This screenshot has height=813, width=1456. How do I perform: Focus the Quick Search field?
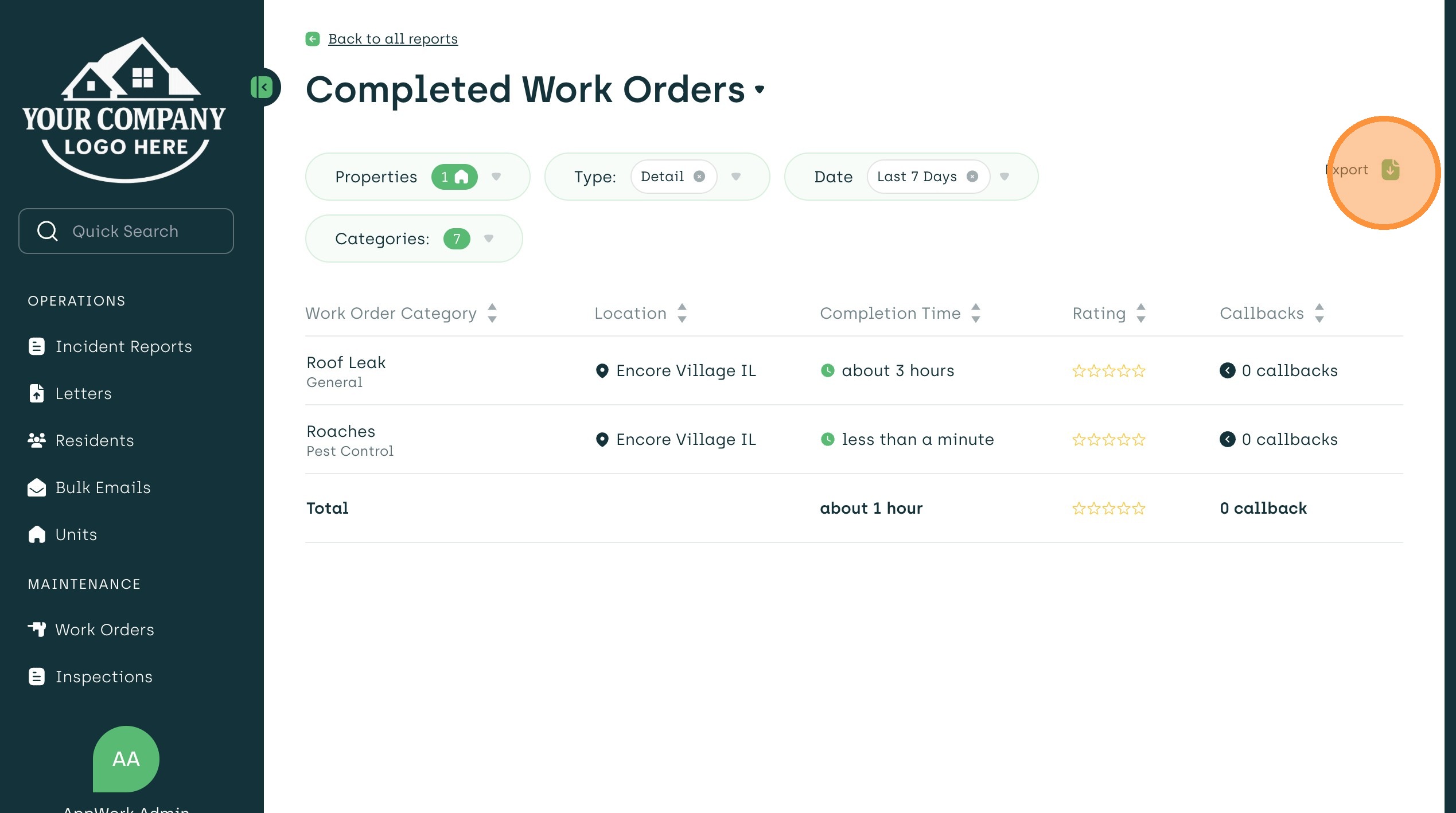[x=126, y=231]
